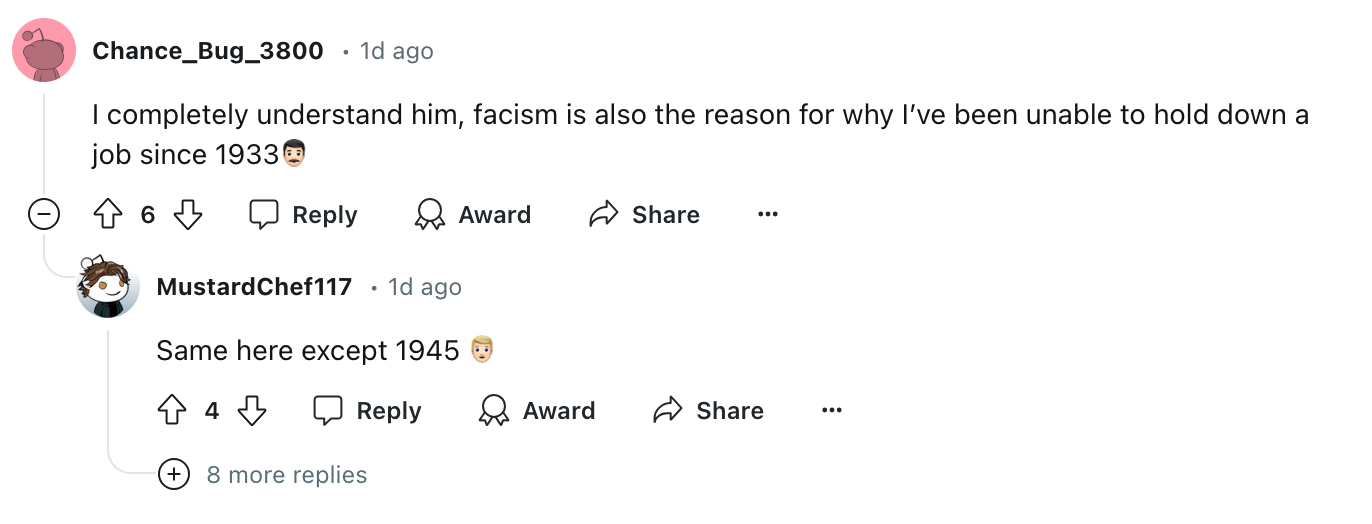Reply to MustardChef117's comment

367,411
